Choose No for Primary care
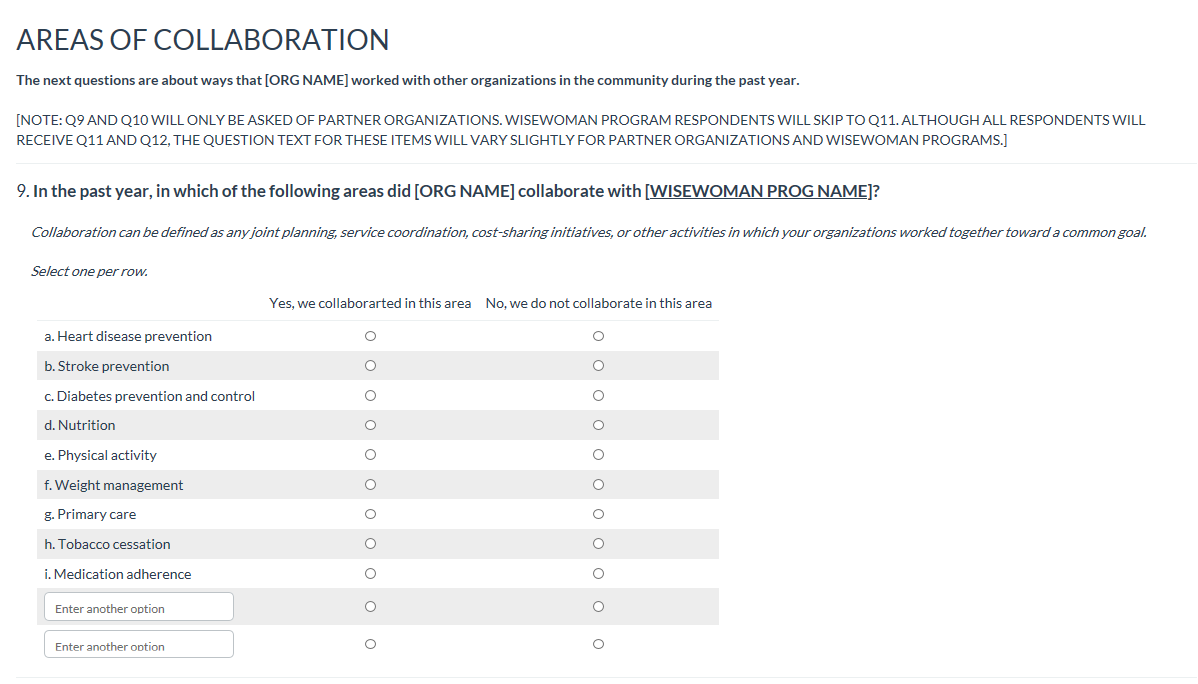Image resolution: width=1198 pixels, height=684 pixels. click(x=598, y=515)
